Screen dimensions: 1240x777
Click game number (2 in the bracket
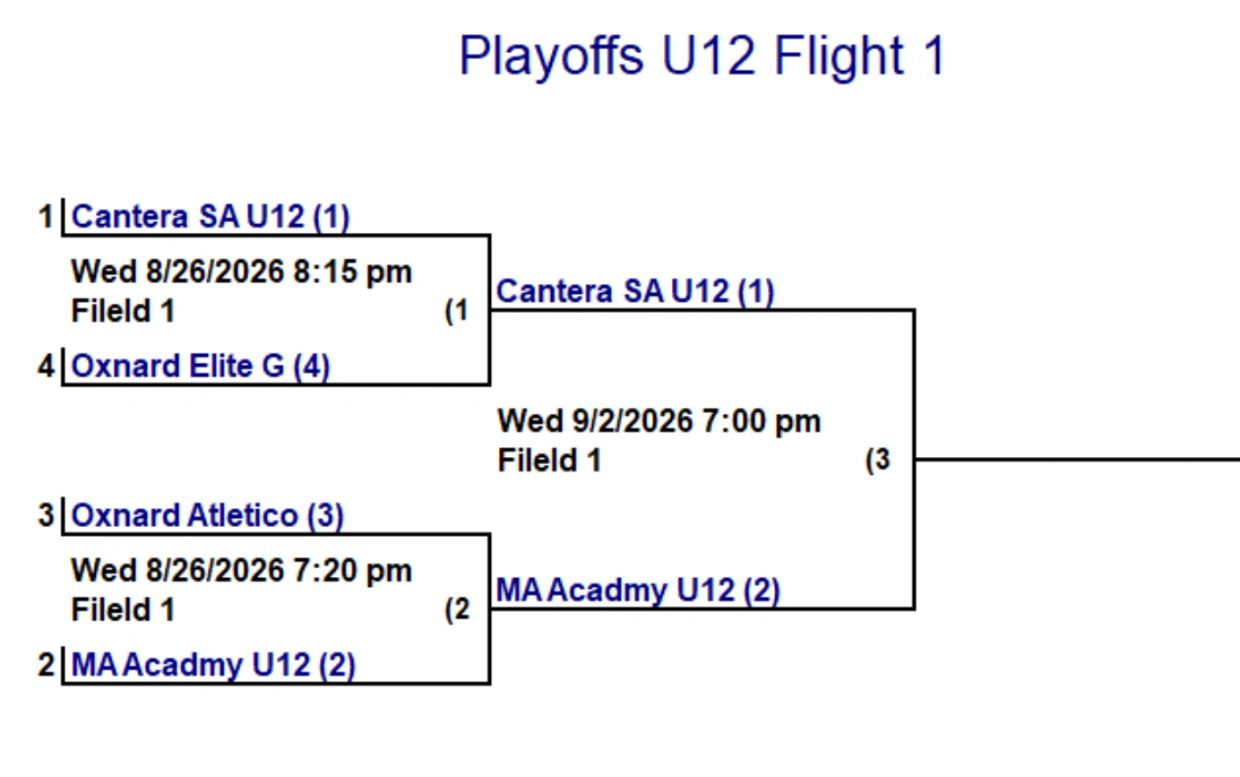click(x=457, y=610)
